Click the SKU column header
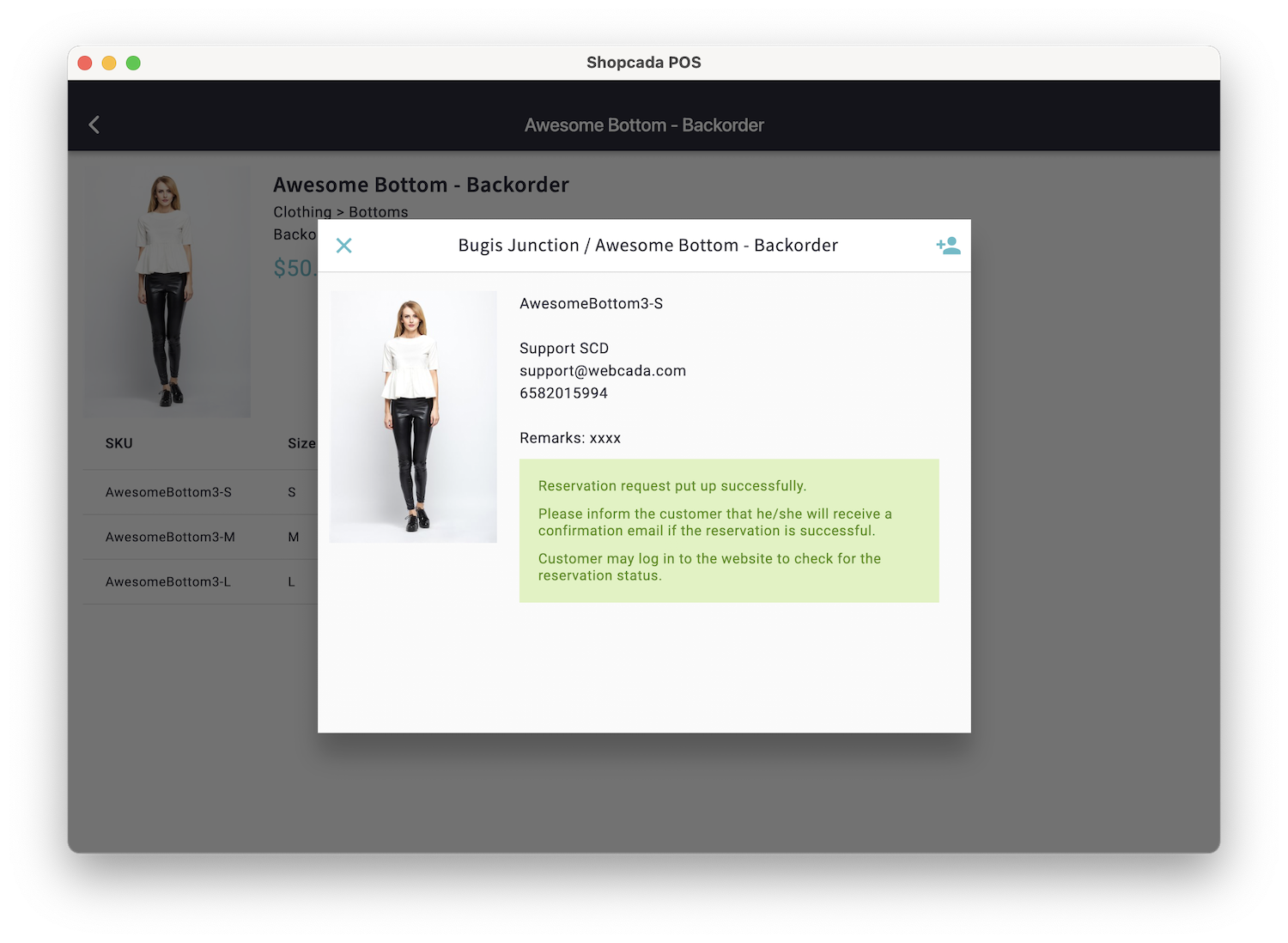This screenshot has height=943, width=1288. (119, 443)
